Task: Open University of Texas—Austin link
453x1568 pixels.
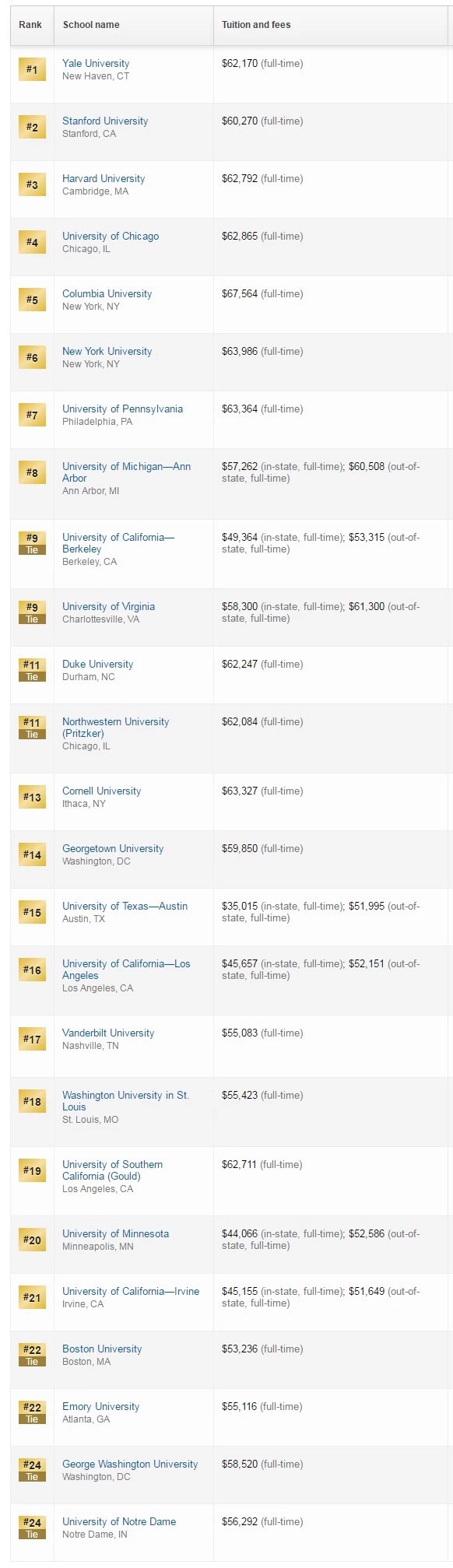Action: coord(125,906)
